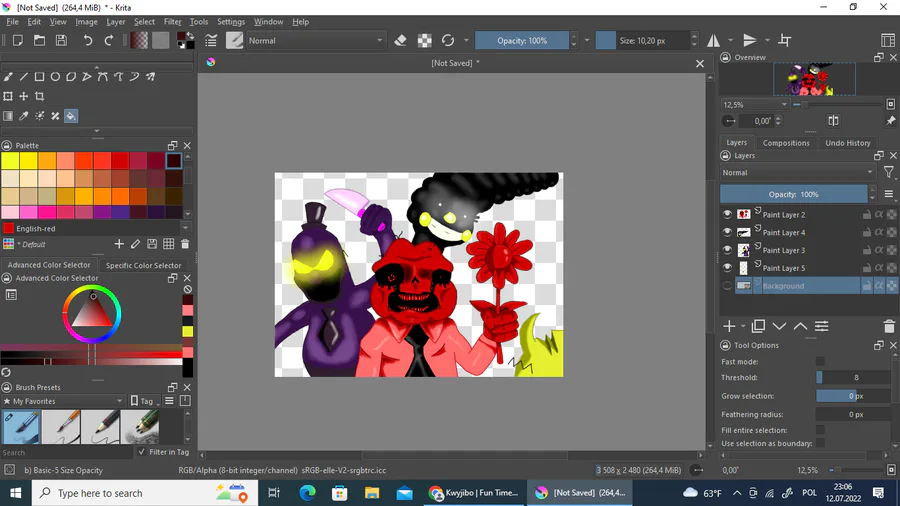The width and height of the screenshot is (900, 506).
Task: Show the Background layer
Action: tap(727, 286)
